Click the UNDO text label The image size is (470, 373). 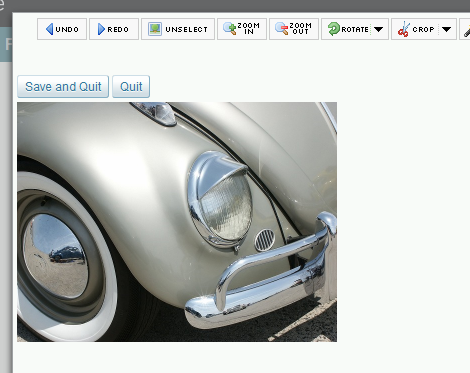67,29
